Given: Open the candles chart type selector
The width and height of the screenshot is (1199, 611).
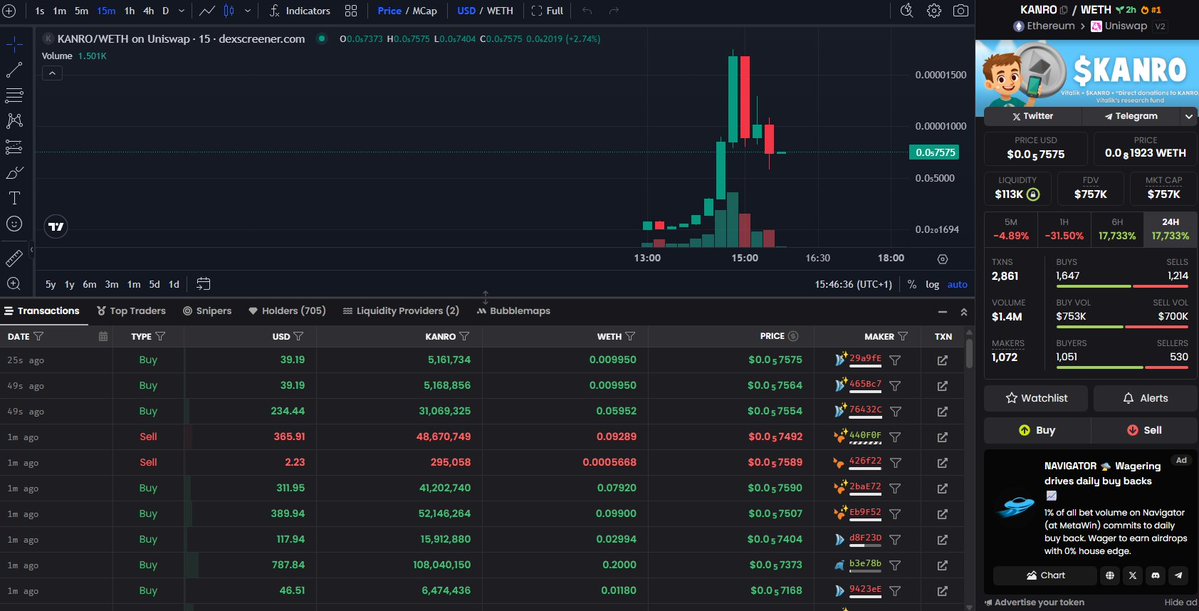Looking at the screenshot, I should pos(229,11).
